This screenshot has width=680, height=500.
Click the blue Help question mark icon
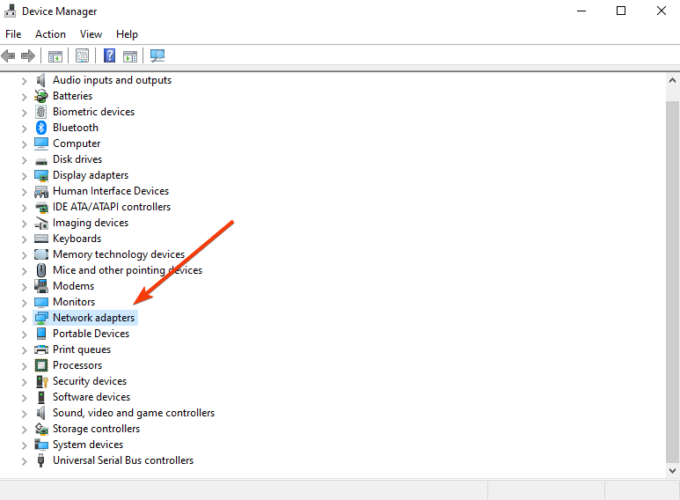109,56
